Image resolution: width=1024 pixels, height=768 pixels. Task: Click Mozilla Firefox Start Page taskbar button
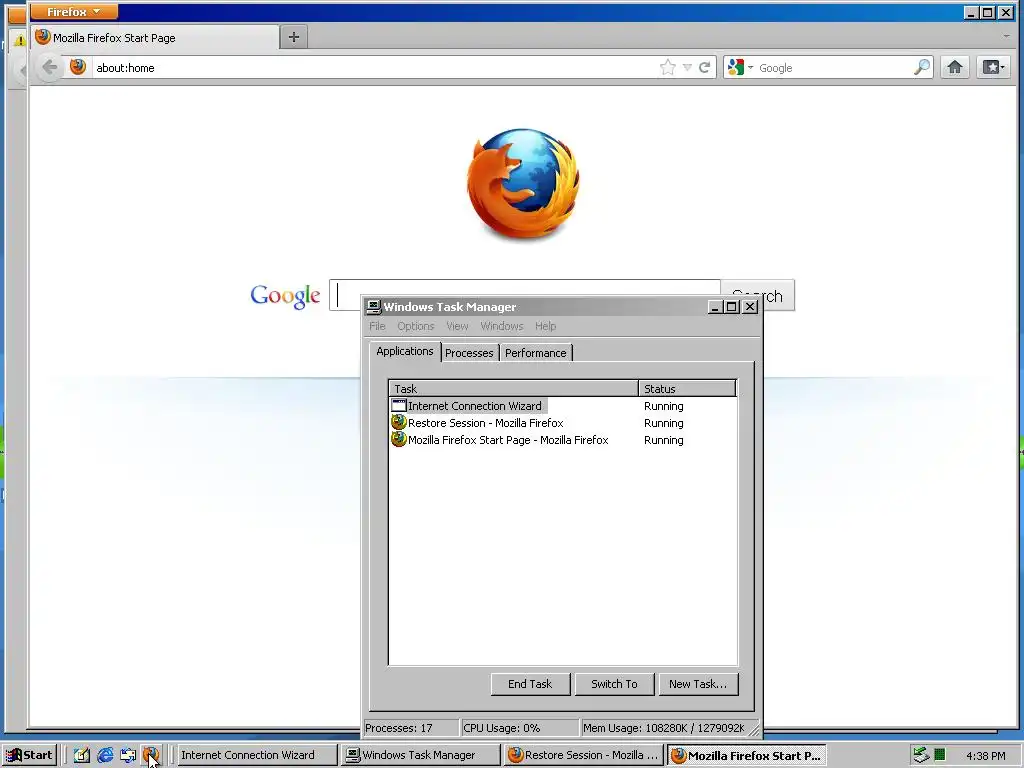[746, 755]
